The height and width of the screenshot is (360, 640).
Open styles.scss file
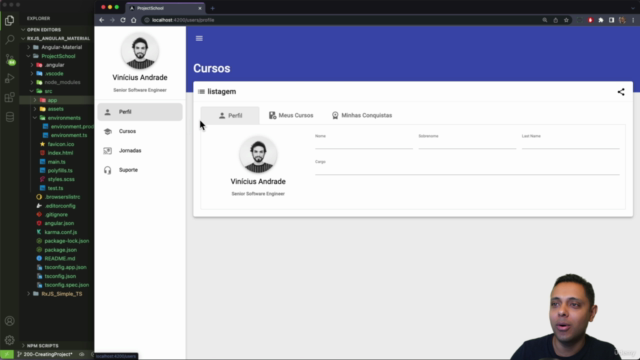click(61, 179)
